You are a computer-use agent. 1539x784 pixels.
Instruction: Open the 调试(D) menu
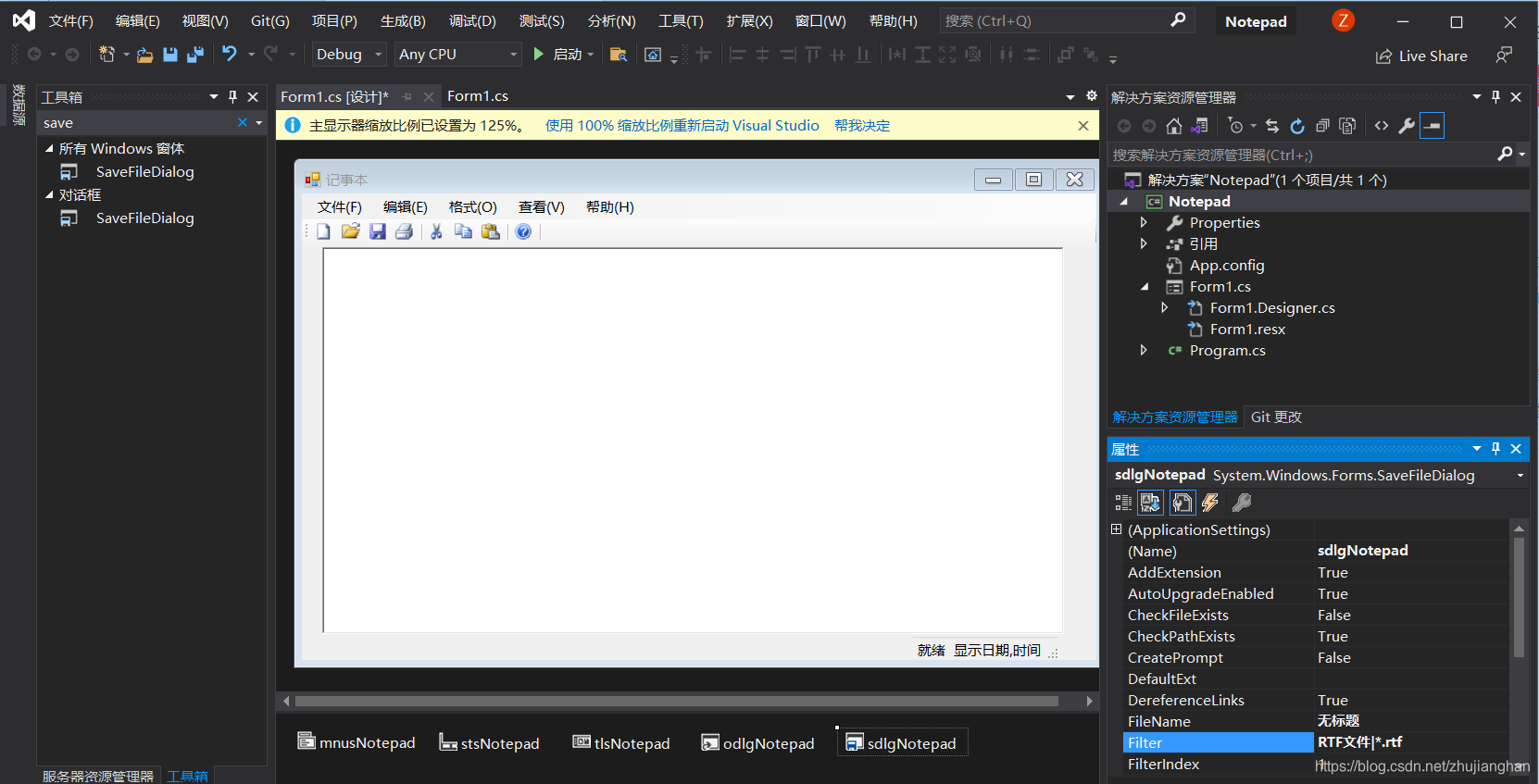(x=472, y=20)
